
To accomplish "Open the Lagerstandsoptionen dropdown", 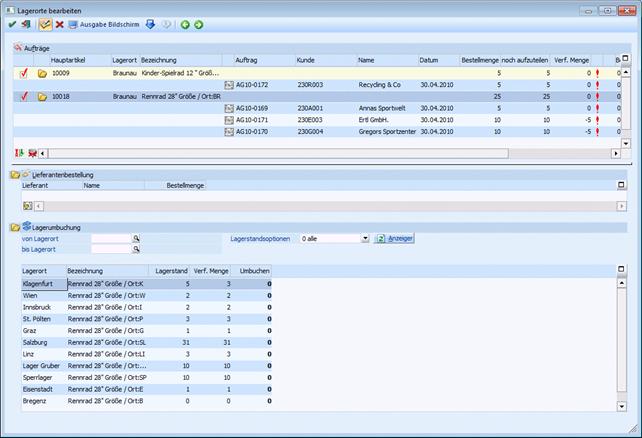I will point(365,239).
